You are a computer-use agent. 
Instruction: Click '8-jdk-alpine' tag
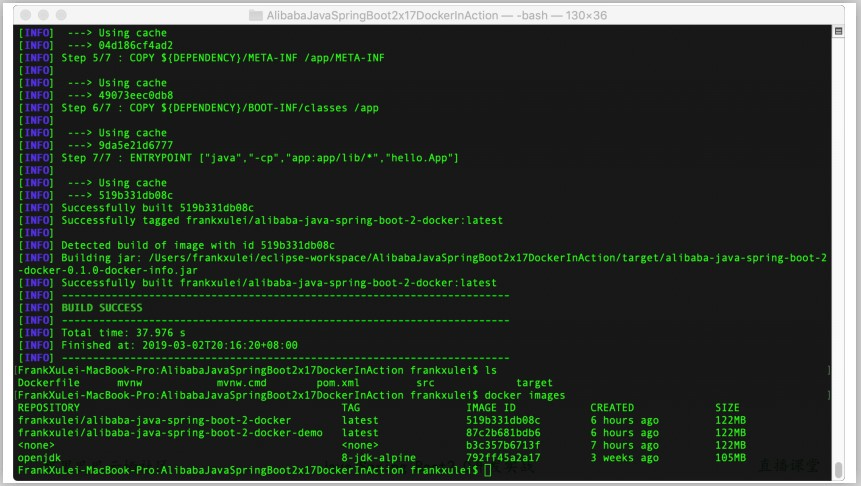click(378, 457)
